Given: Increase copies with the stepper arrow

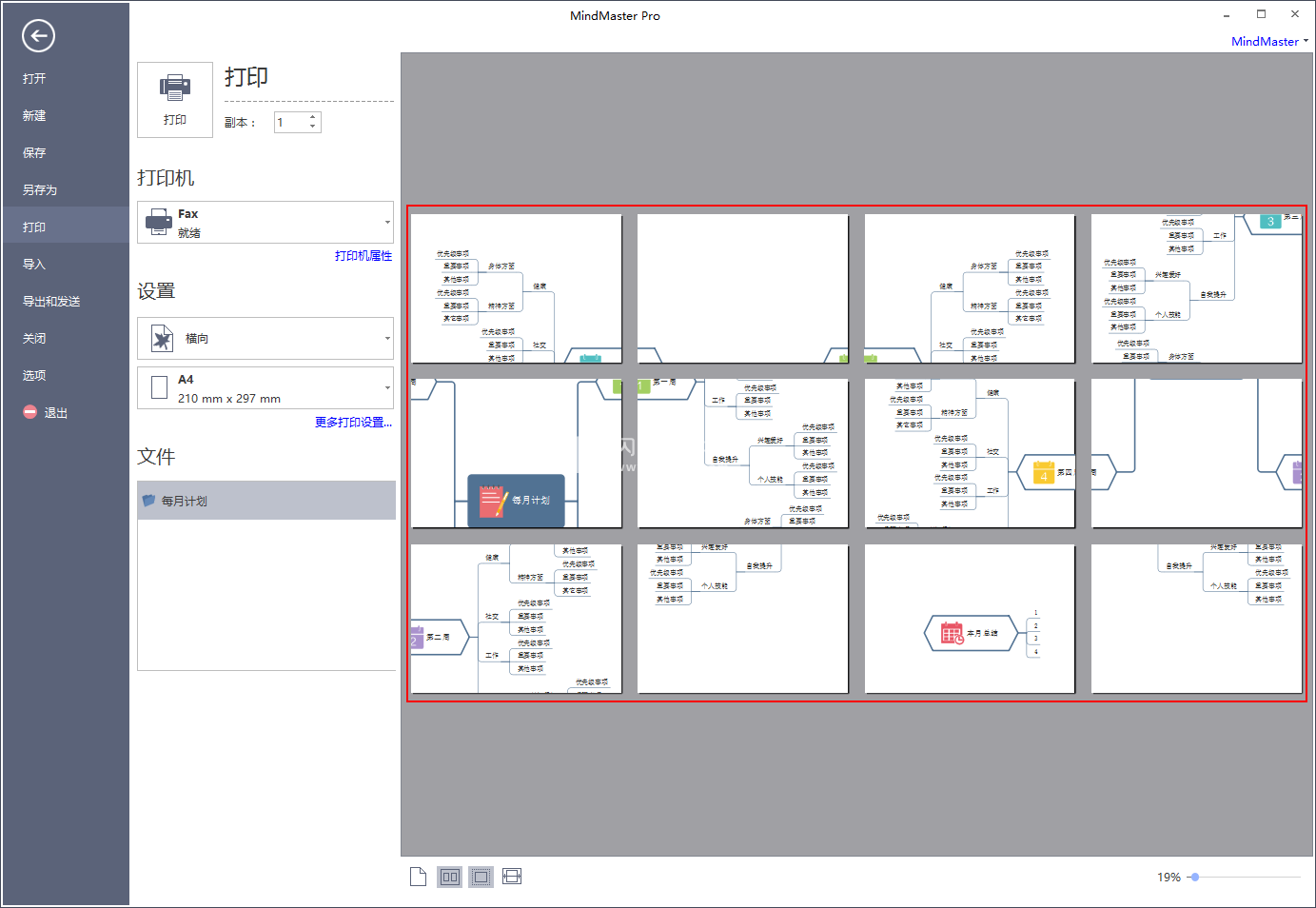Looking at the screenshot, I should (x=313, y=118).
